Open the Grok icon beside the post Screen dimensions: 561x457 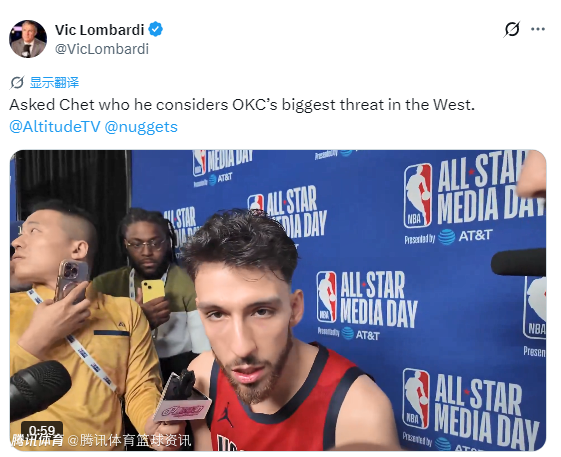pyautogui.click(x=512, y=29)
